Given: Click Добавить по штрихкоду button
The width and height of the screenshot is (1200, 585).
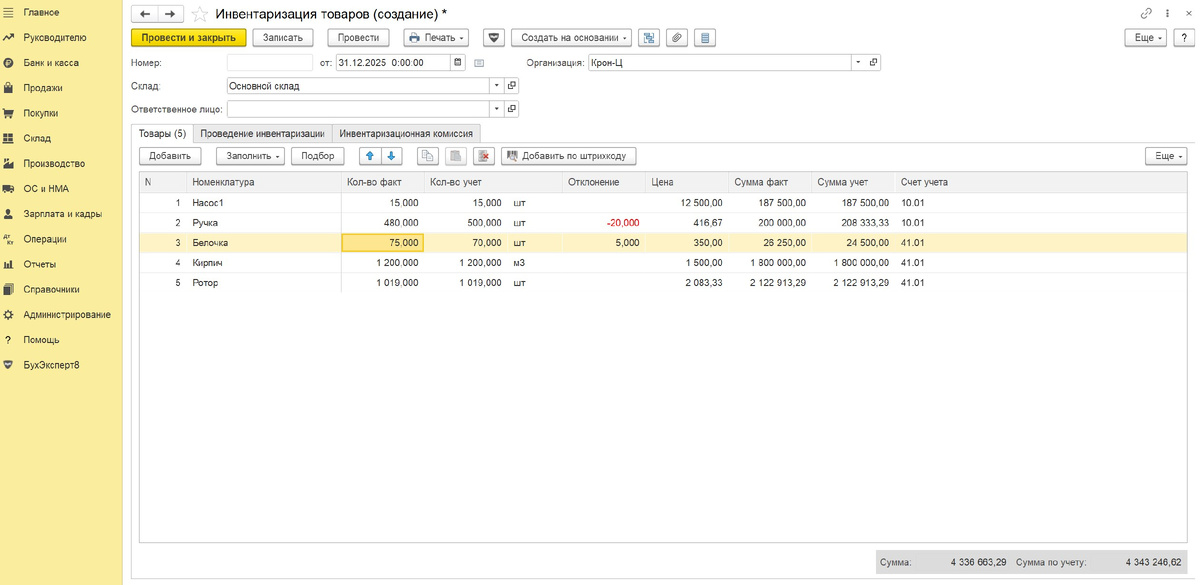Looking at the screenshot, I should (x=569, y=156).
